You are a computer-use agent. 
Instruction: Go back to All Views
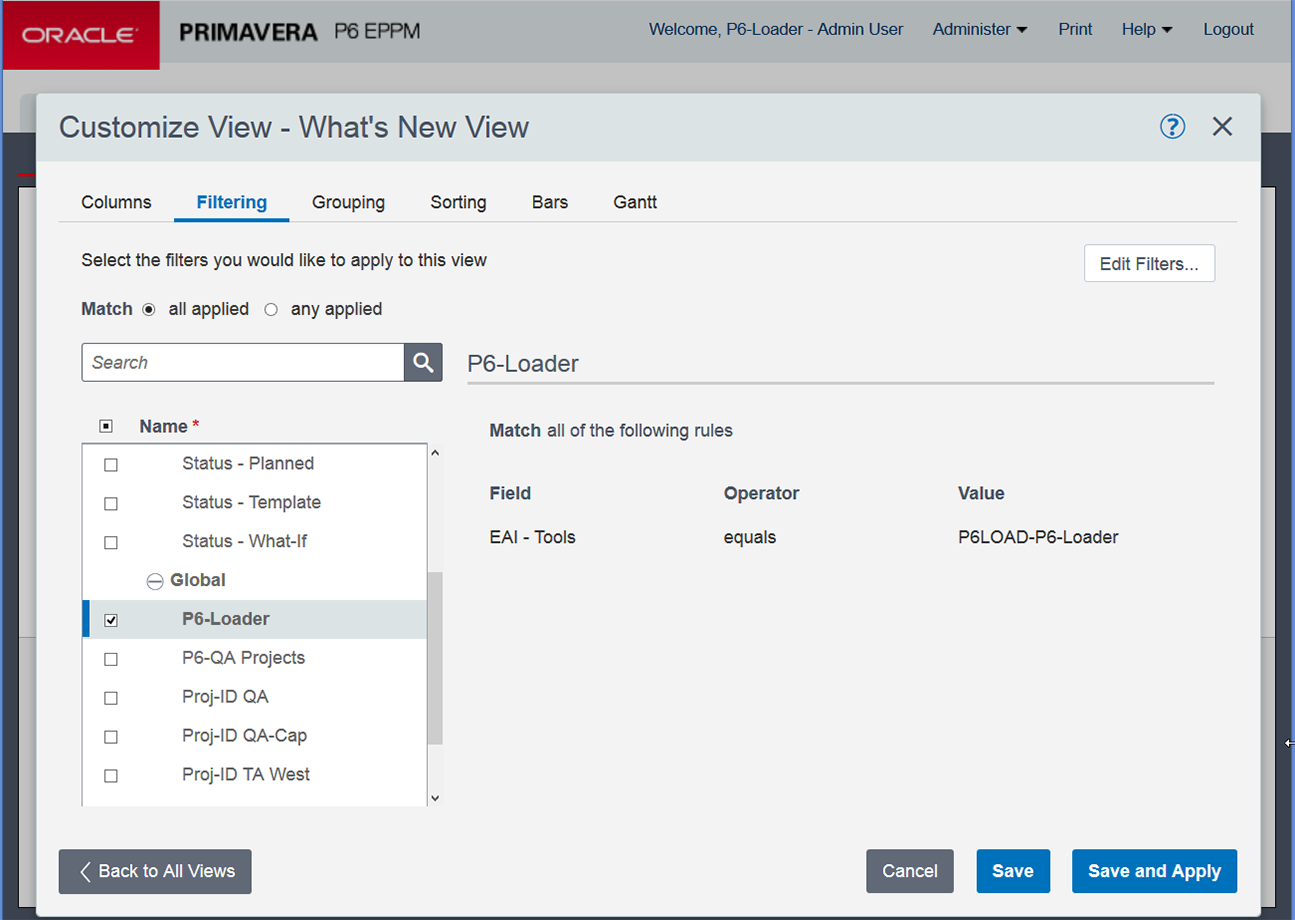(155, 871)
